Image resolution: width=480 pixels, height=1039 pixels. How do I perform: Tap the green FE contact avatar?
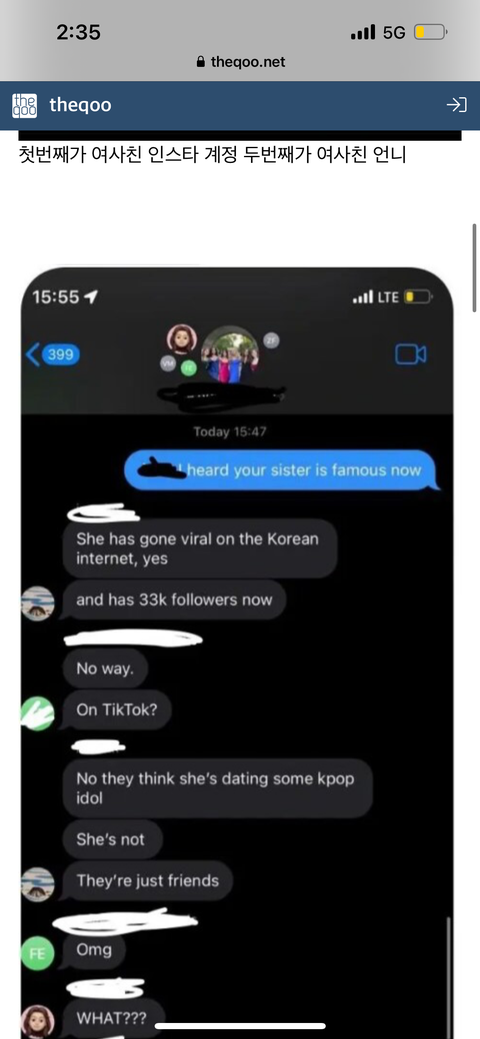click(37, 954)
